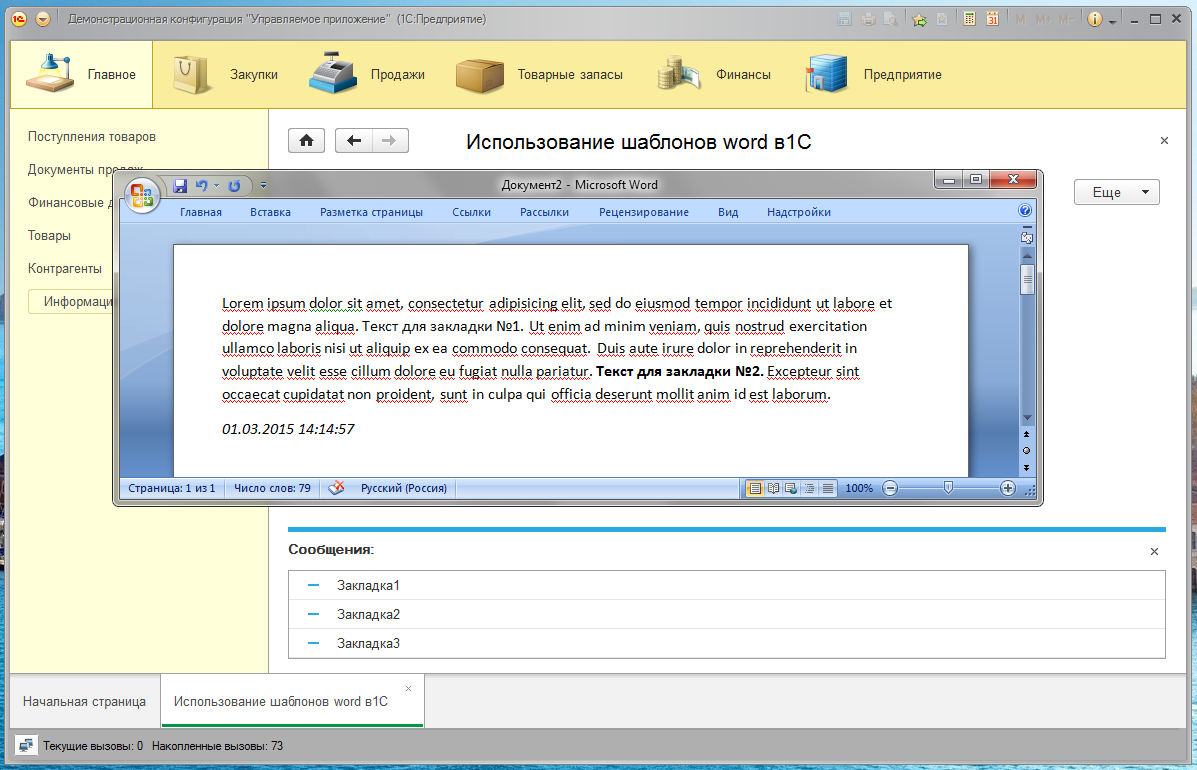Expand Customize Quick Access Toolbar arrow
Viewport: 1197px width, 770px height.
pyautogui.click(x=263, y=185)
